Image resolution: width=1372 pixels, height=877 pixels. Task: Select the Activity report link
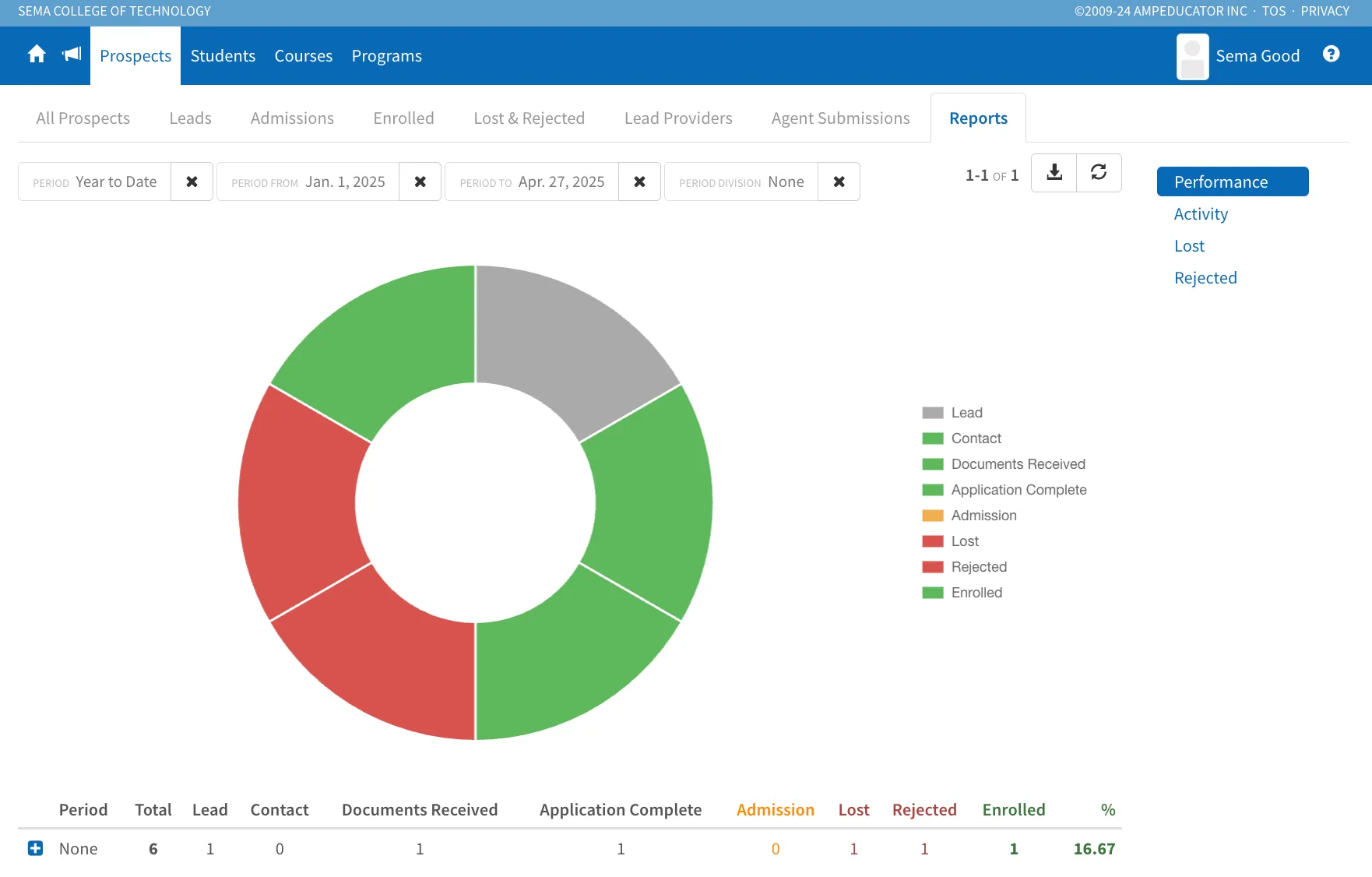[1201, 214]
